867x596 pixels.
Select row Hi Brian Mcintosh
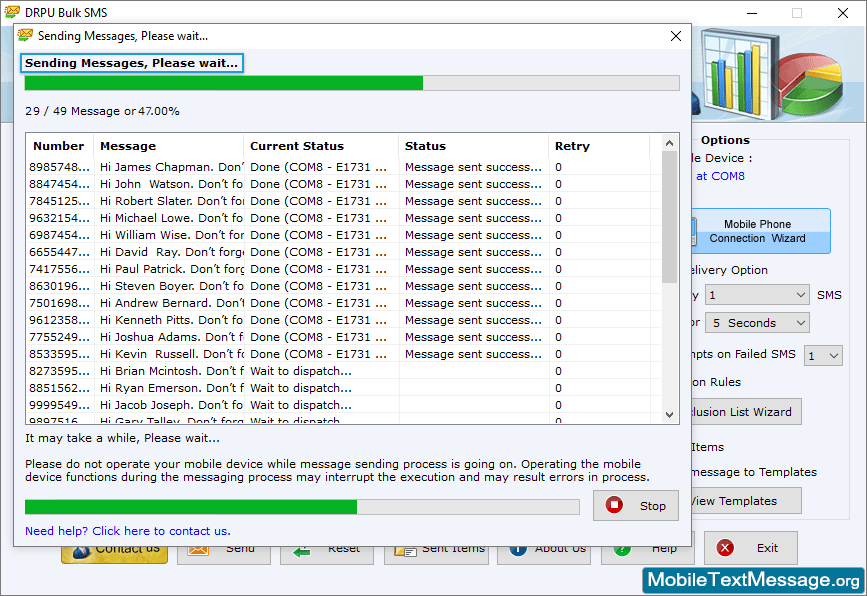tap(343, 371)
